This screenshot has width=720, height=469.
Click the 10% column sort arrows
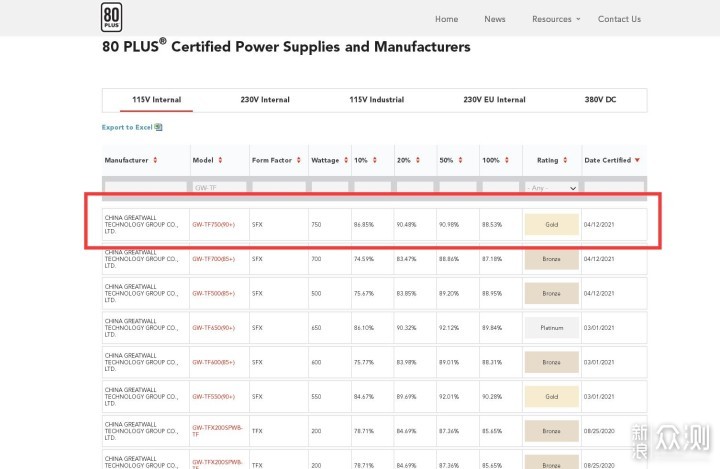tap(375, 160)
